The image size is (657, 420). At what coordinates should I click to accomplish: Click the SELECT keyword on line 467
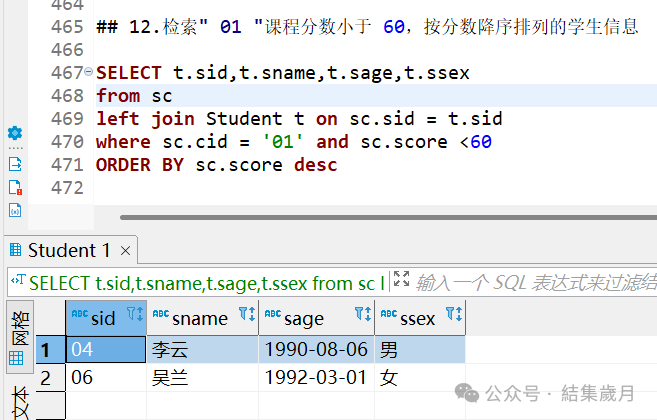(x=129, y=73)
